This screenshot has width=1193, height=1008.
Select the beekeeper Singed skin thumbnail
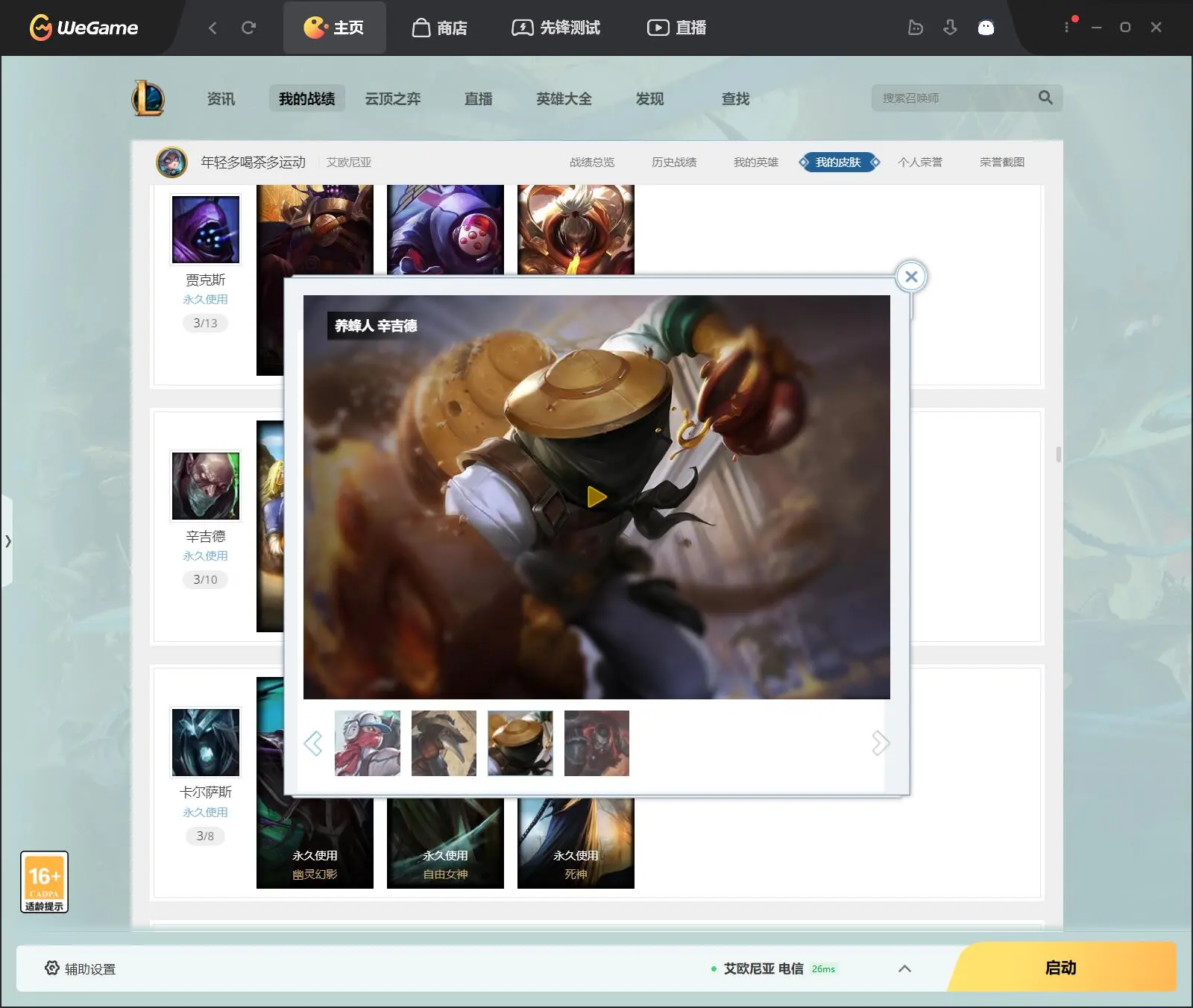point(520,743)
